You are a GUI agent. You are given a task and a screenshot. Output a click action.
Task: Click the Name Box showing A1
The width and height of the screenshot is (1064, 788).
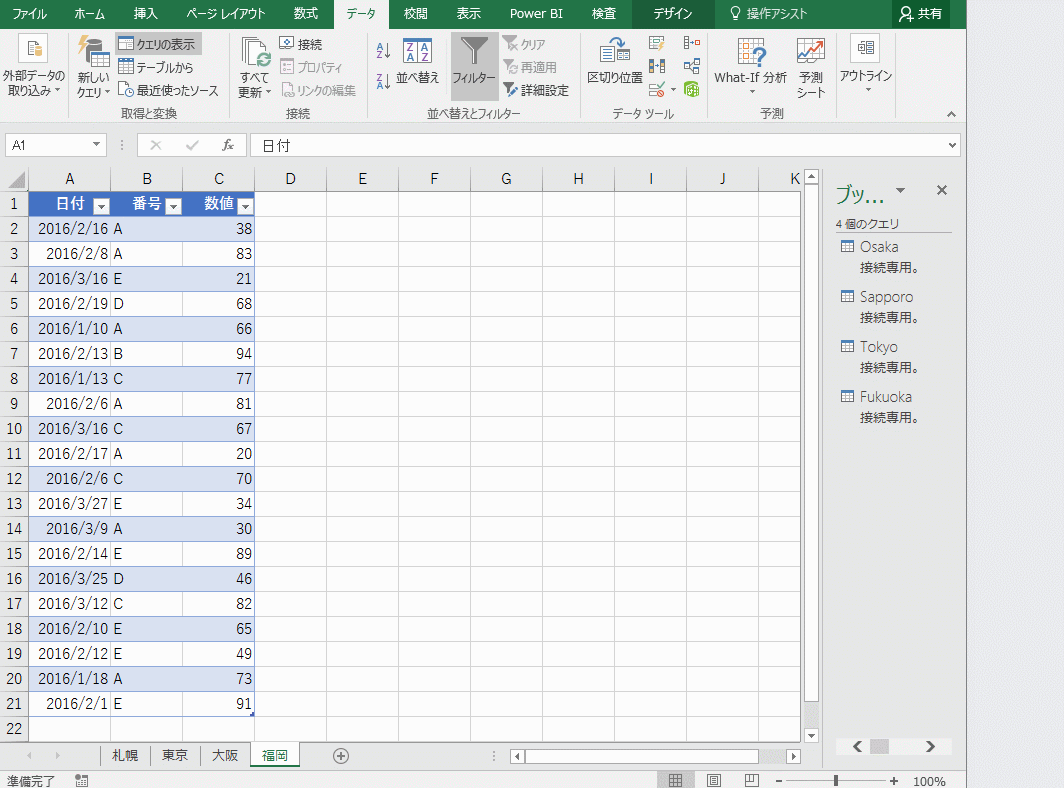pos(48,144)
